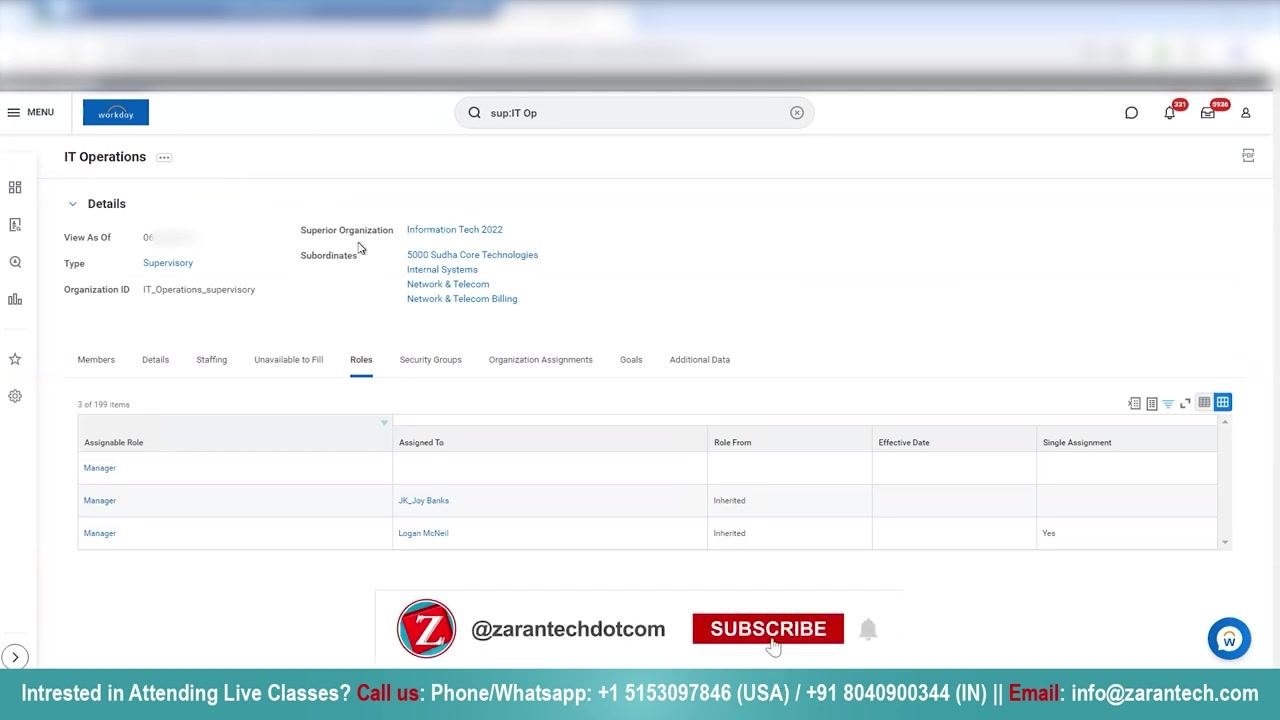Open notifications bell with 331 badge
Screen dimensions: 1280x720
click(1170, 113)
